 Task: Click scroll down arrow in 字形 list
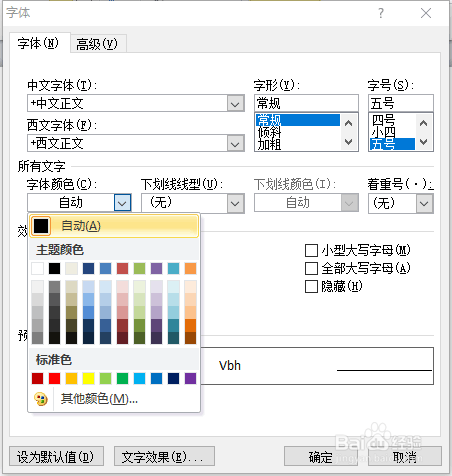[348, 142]
